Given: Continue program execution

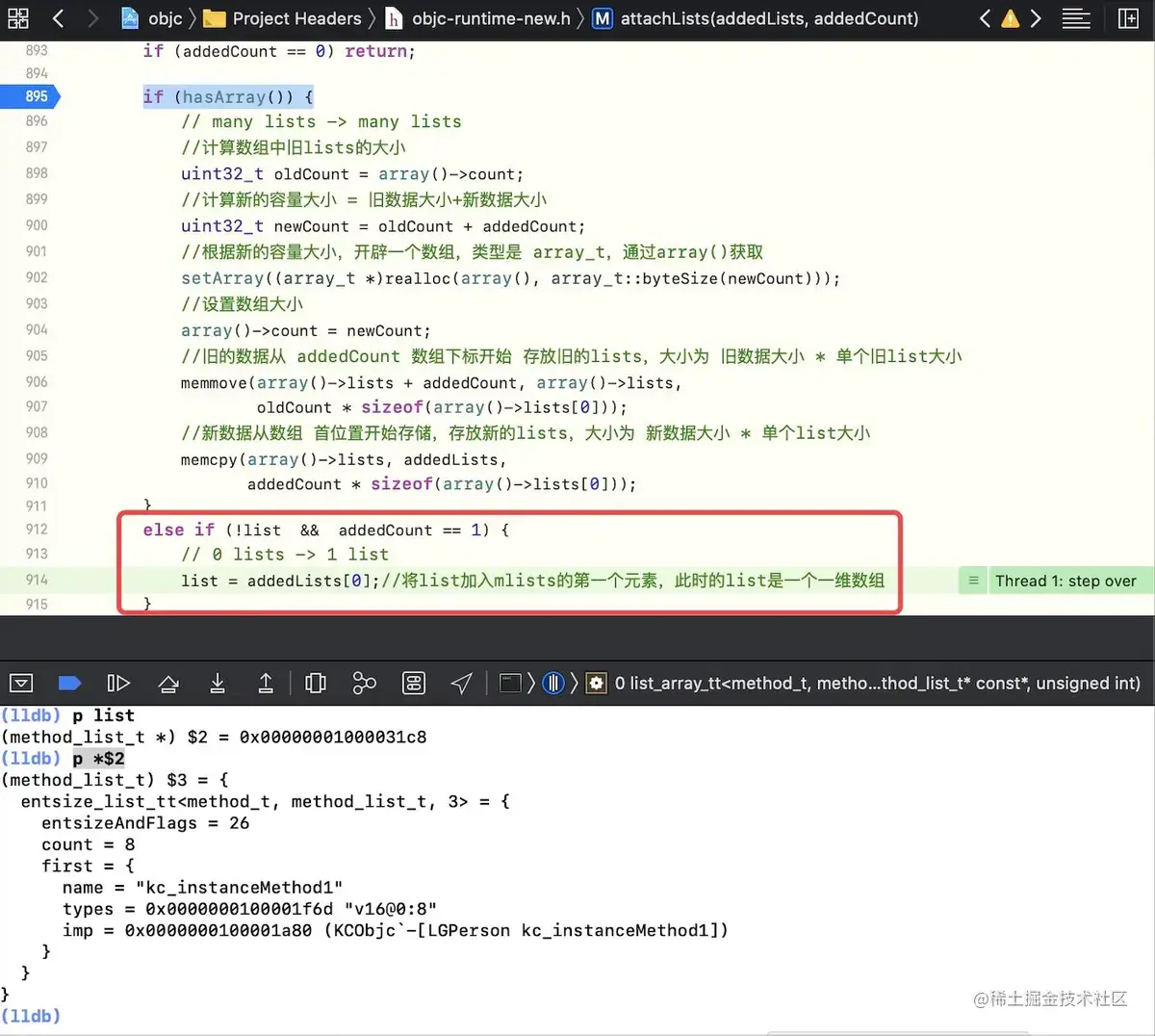Looking at the screenshot, I should tap(118, 684).
